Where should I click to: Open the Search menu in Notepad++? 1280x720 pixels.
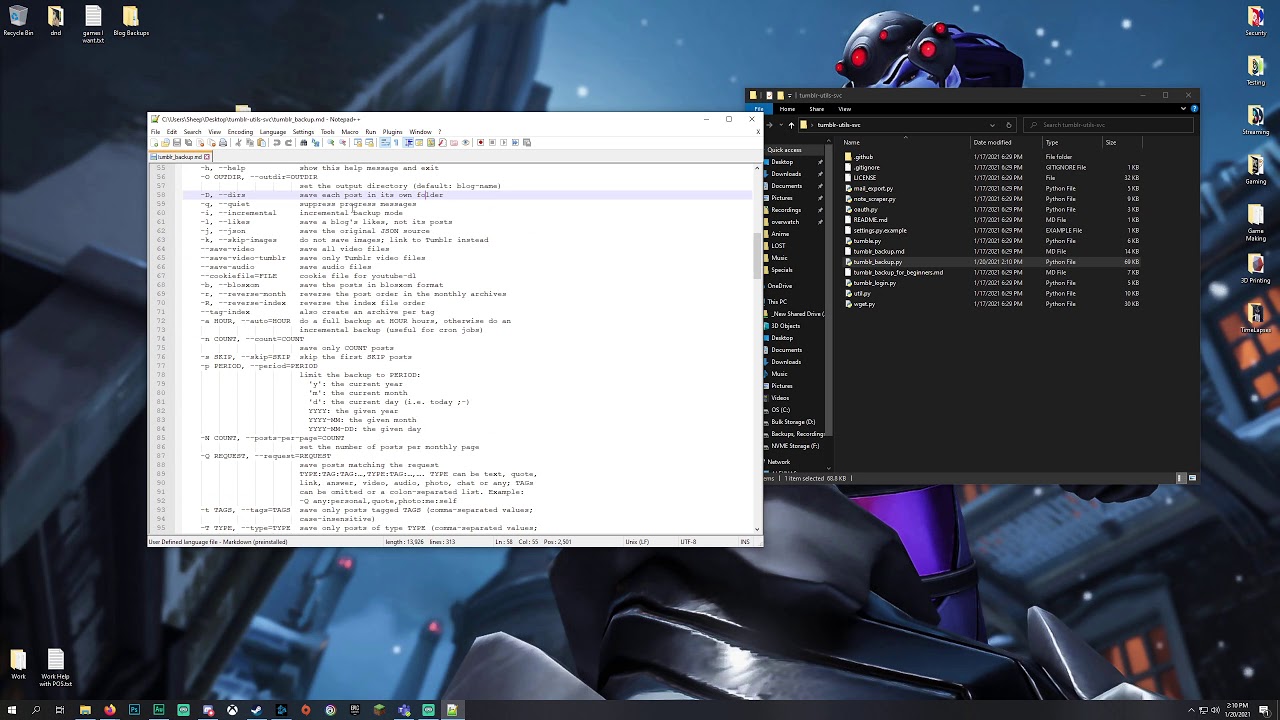click(192, 132)
